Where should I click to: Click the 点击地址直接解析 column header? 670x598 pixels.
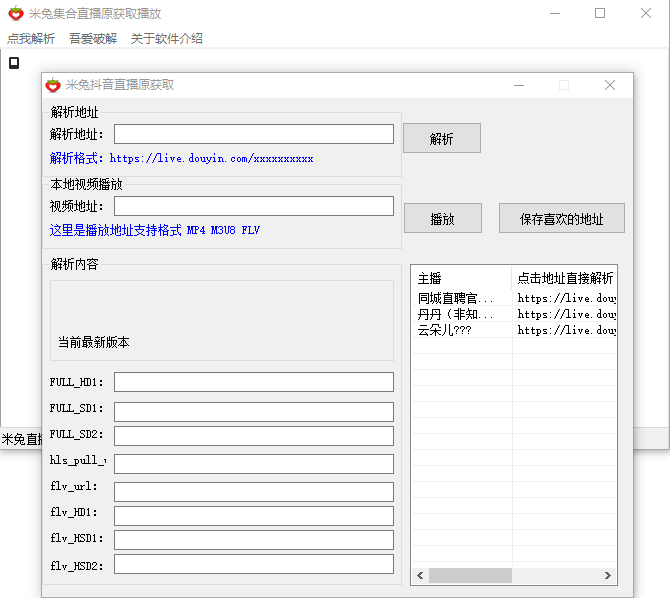(564, 278)
